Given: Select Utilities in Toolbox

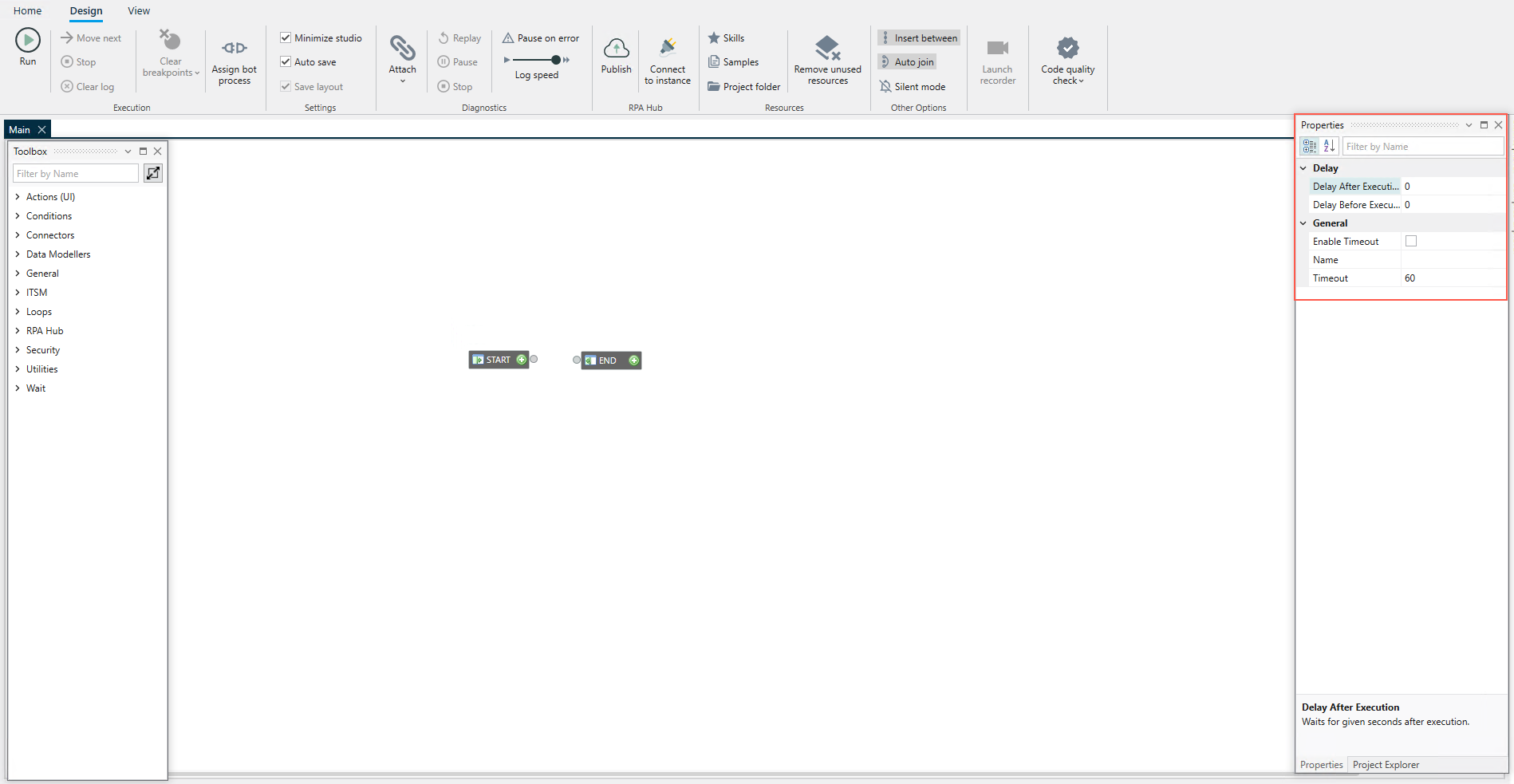Looking at the screenshot, I should coord(41,368).
